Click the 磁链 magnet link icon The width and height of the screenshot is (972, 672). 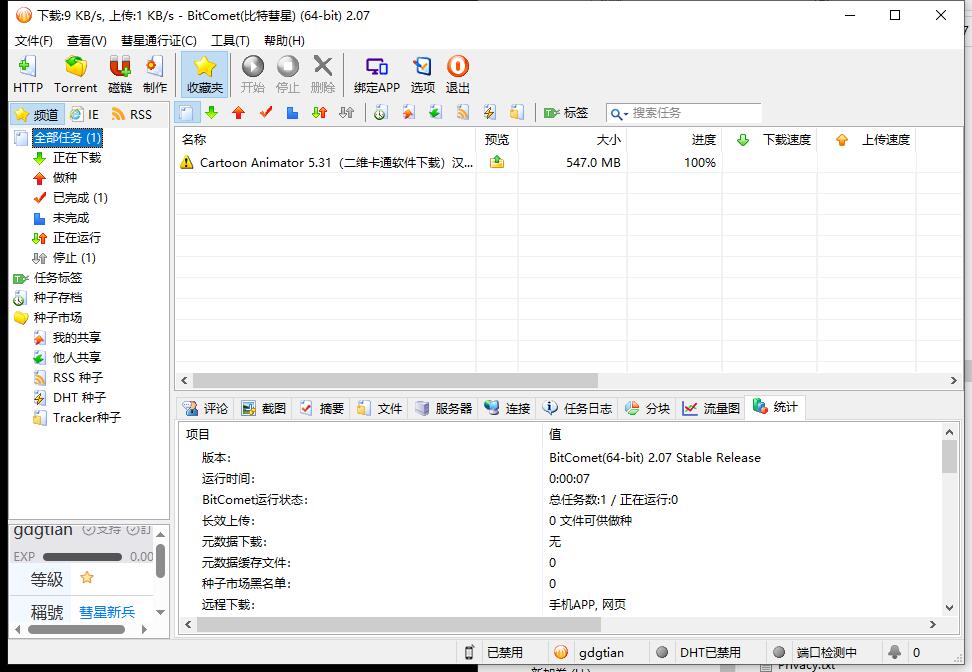[x=120, y=74]
